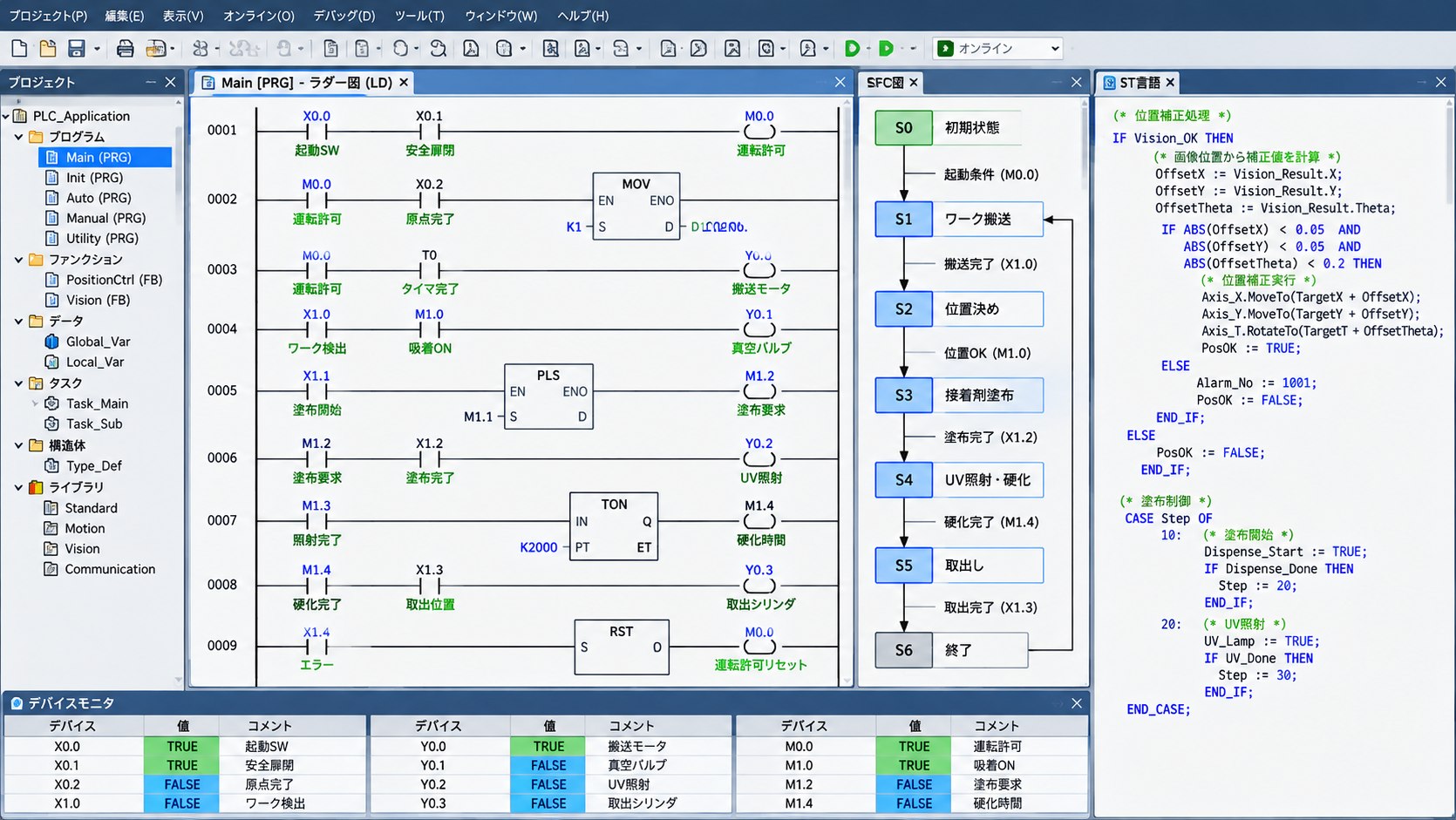Click the Main ladder tab document icon

pyautogui.click(x=208, y=83)
